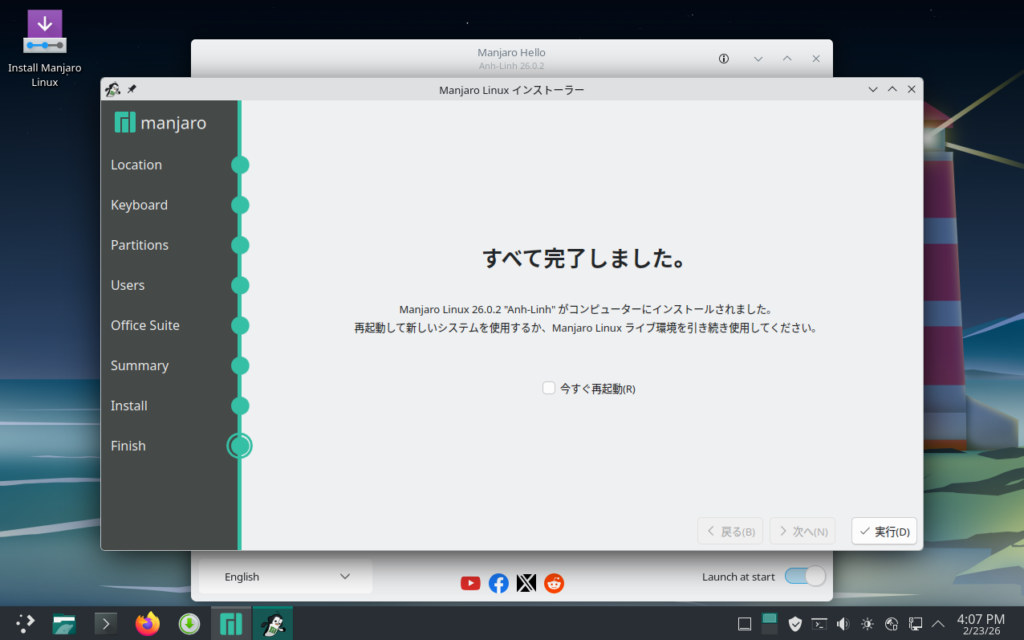This screenshot has height=640, width=1024.
Task: Switch to Manjaro Hello taskbar entry
Action: [231, 624]
